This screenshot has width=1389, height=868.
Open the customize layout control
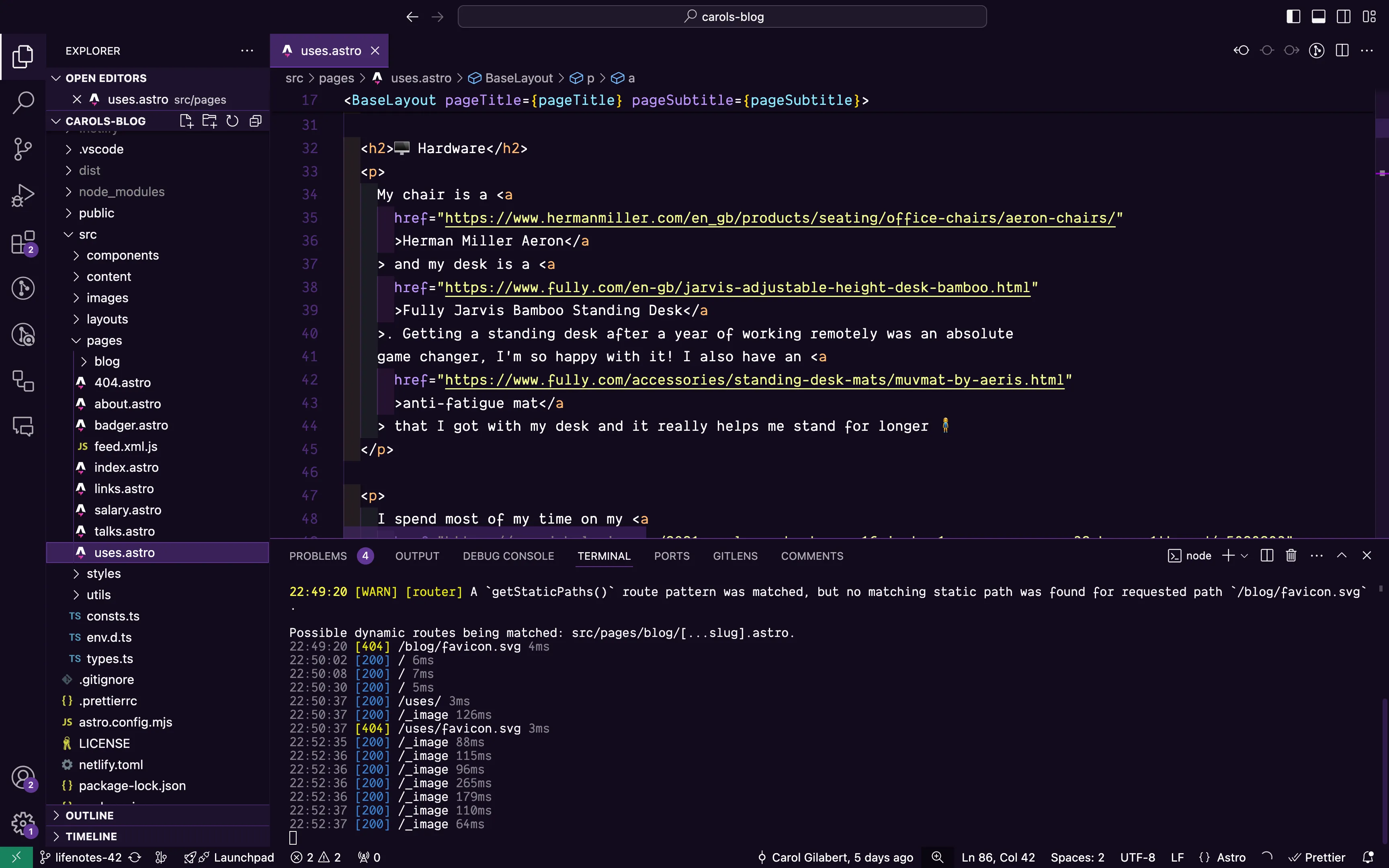coord(1369,16)
